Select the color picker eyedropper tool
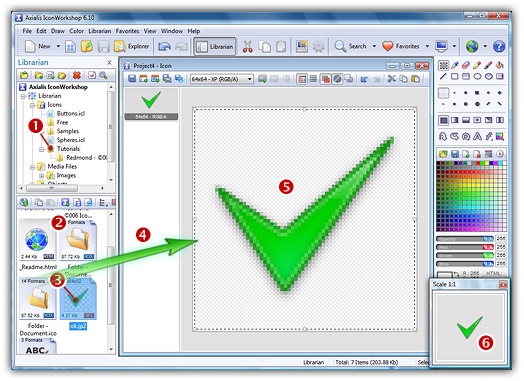Viewport: 524px width, 381px height. point(454,65)
